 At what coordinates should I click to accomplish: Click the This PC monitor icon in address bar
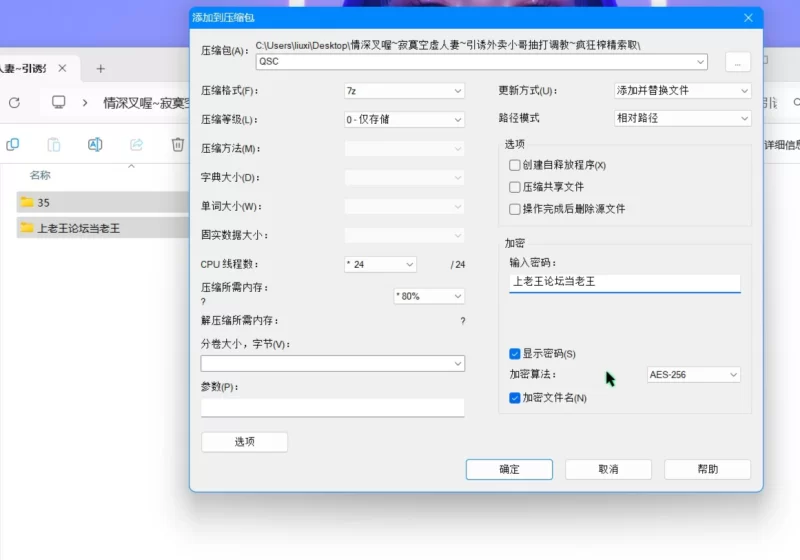(59, 102)
